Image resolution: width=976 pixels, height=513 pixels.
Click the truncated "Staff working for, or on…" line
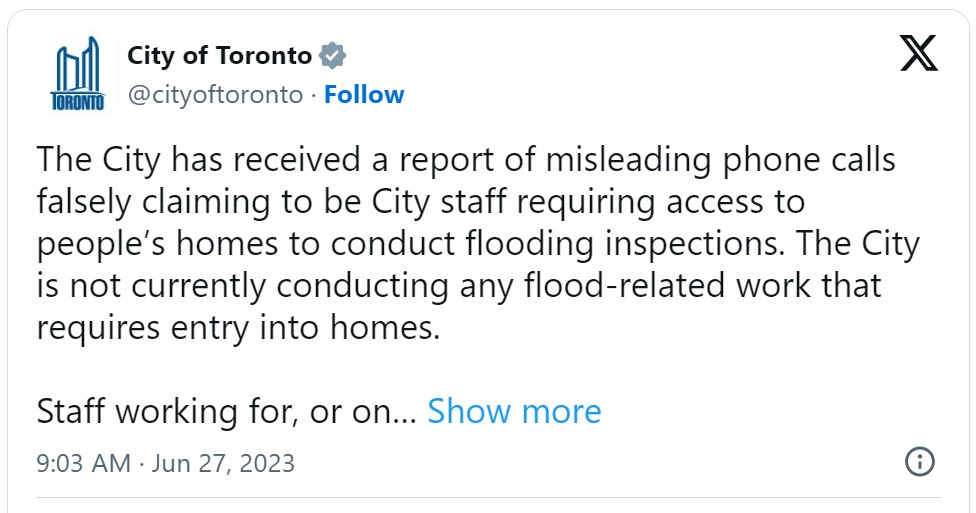click(226, 411)
